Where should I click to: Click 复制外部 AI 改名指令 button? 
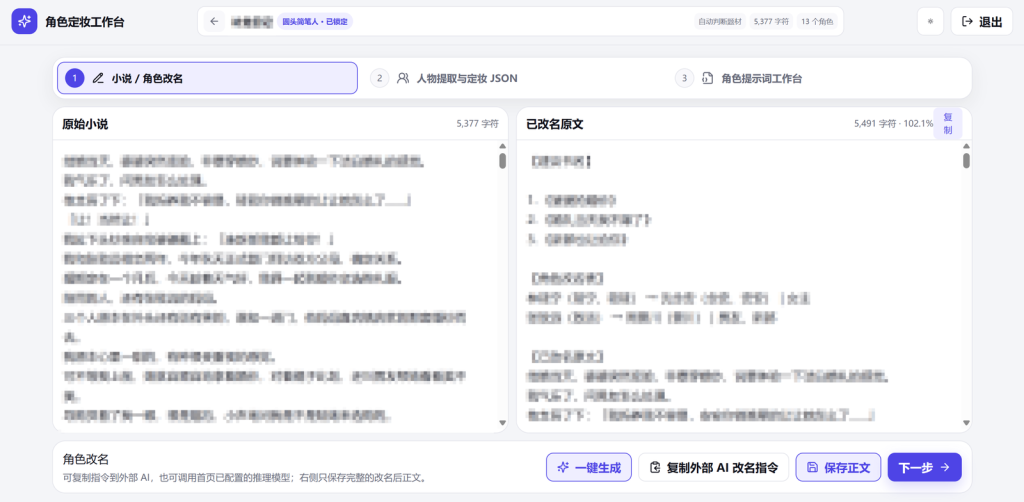[714, 467]
